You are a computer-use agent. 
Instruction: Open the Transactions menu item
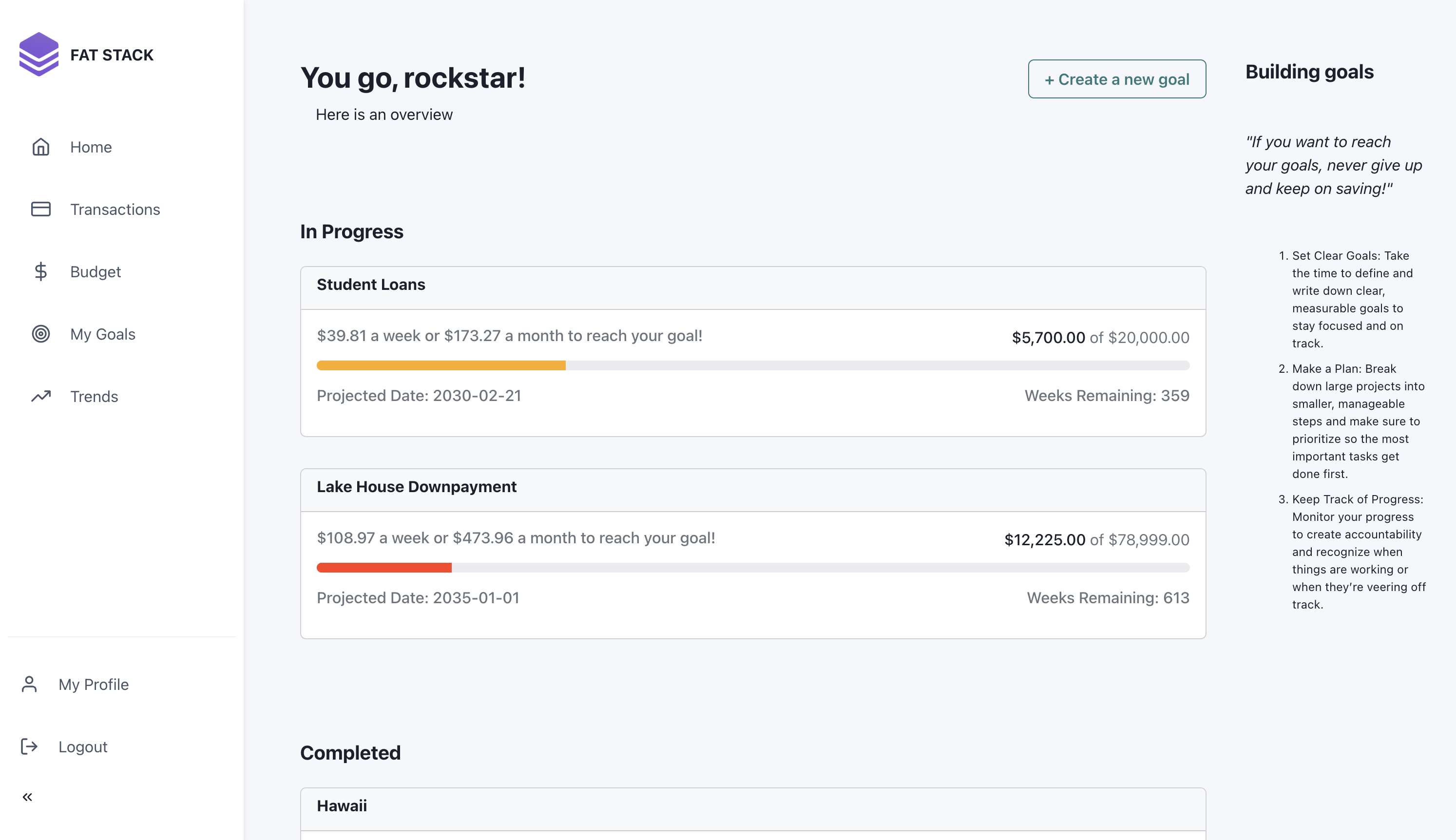coord(115,210)
